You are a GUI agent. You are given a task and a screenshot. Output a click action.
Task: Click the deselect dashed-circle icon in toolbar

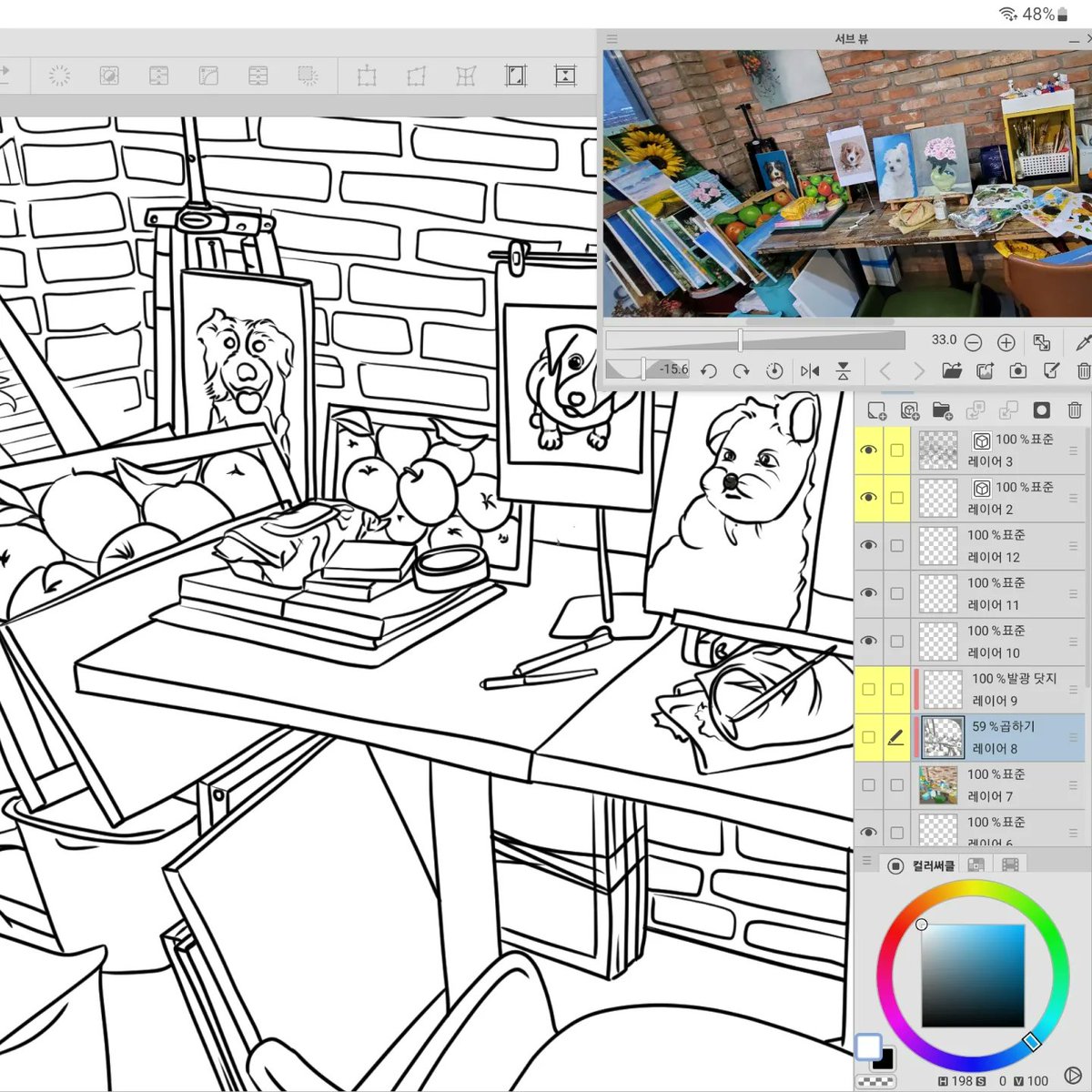click(59, 76)
